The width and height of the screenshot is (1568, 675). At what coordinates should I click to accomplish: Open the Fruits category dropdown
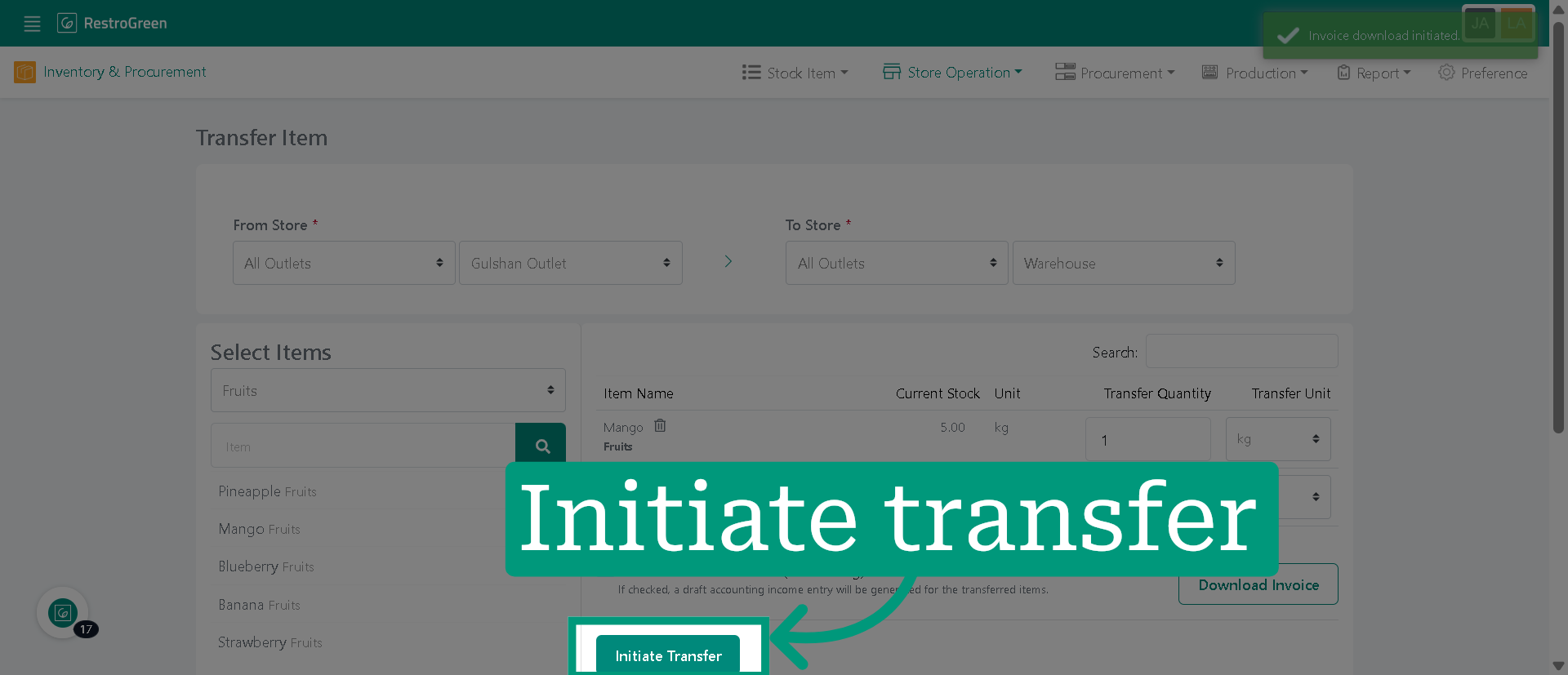388,390
